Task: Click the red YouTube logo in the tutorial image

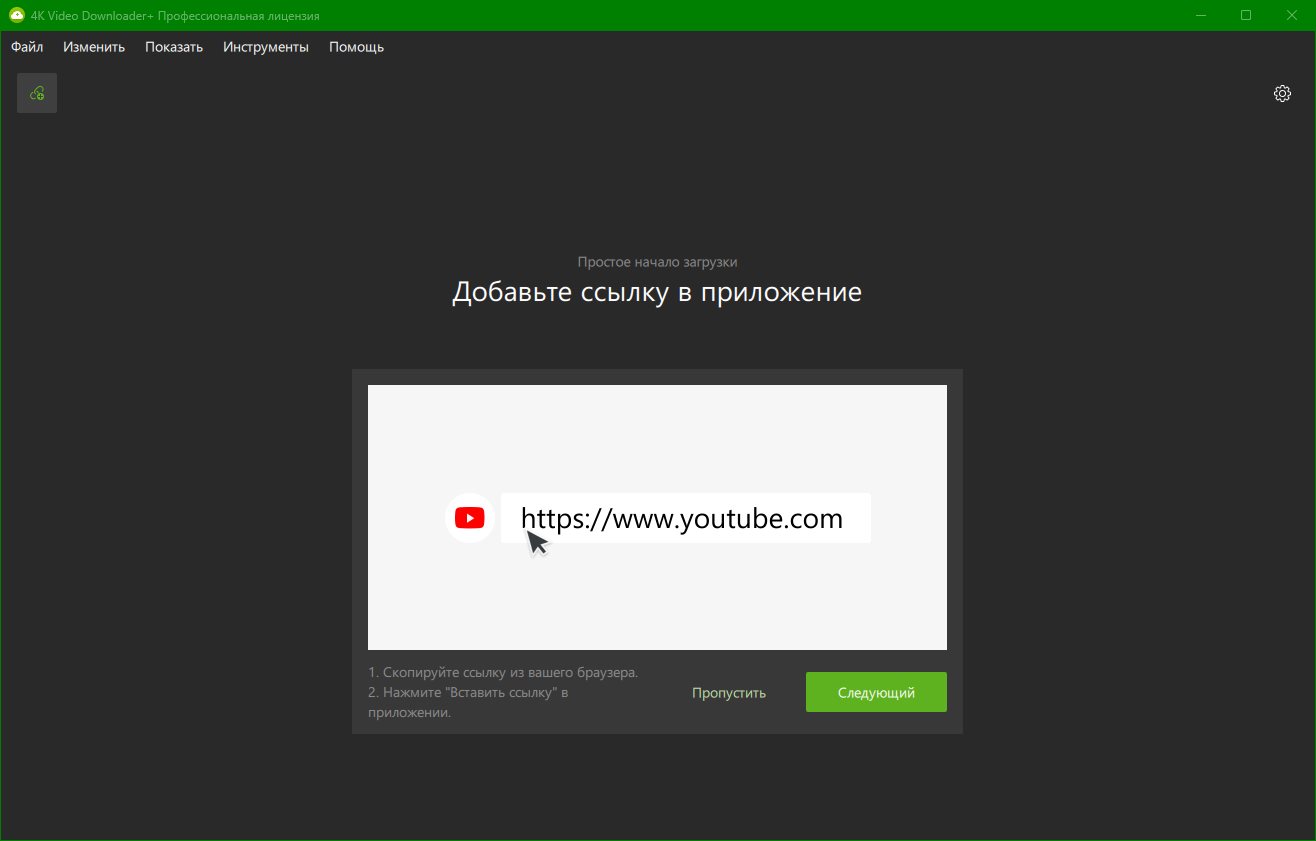Action: coord(469,518)
